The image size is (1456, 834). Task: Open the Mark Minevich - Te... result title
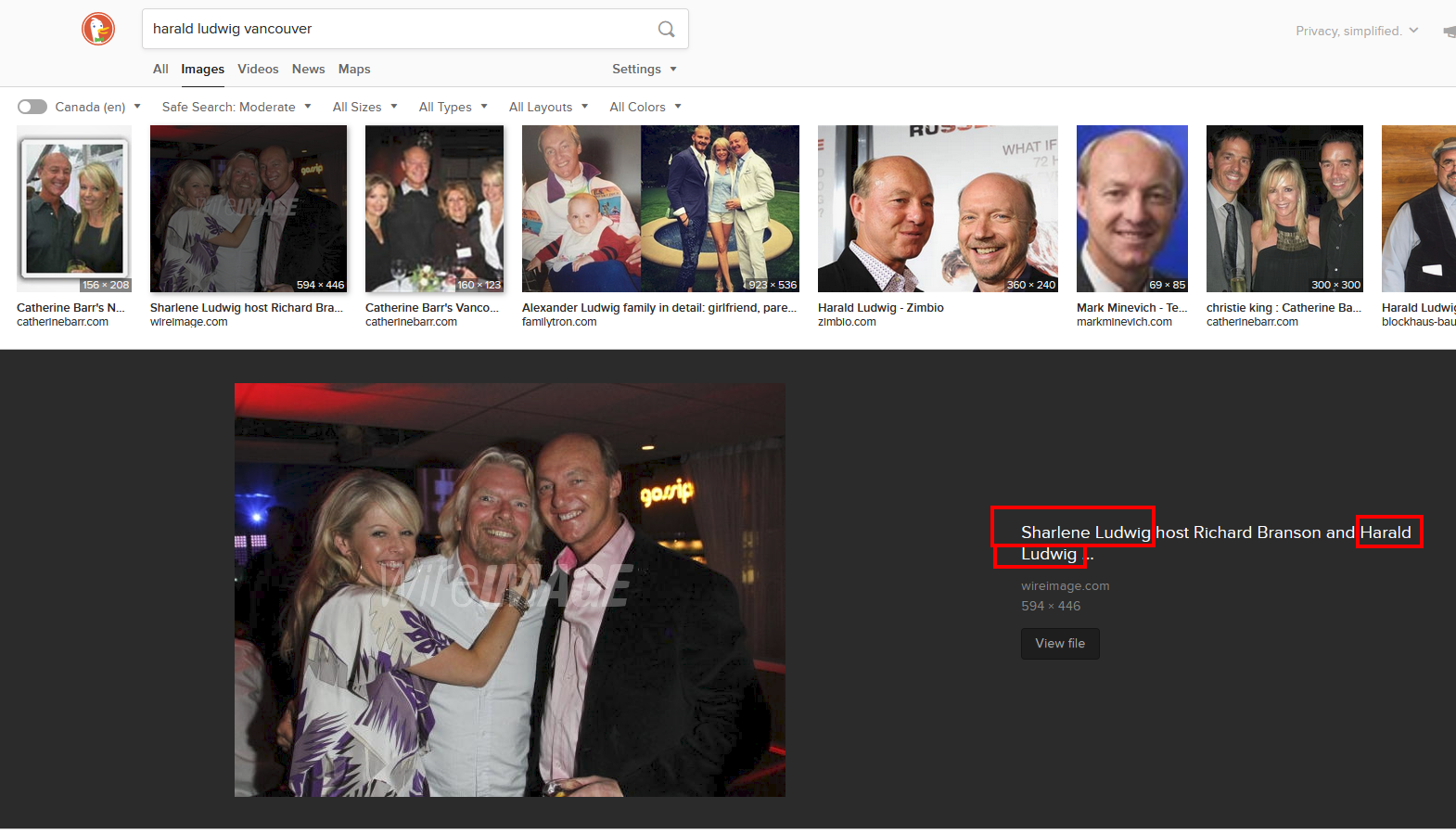pos(1131,307)
